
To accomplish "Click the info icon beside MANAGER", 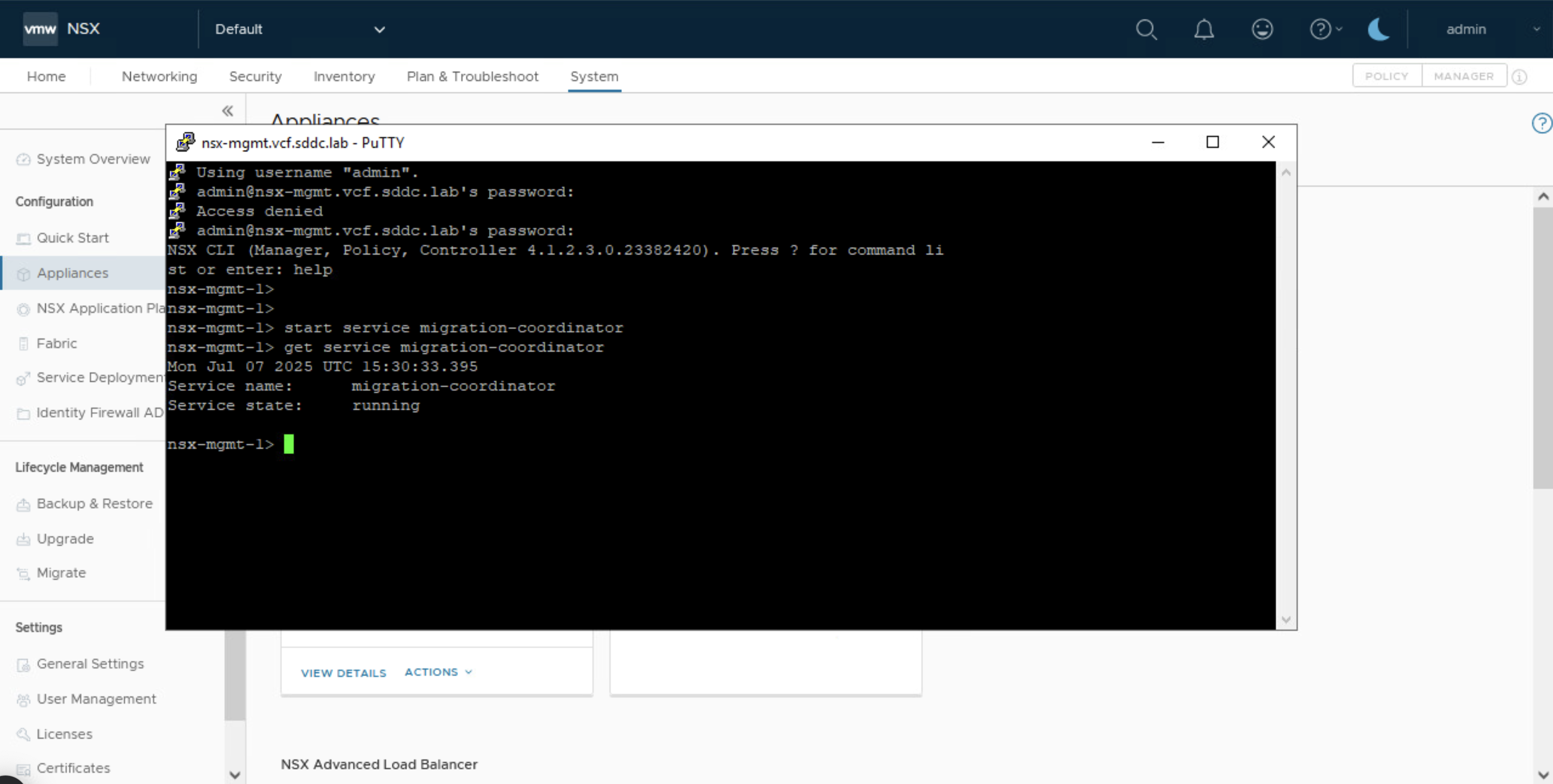I will pos(1520,77).
